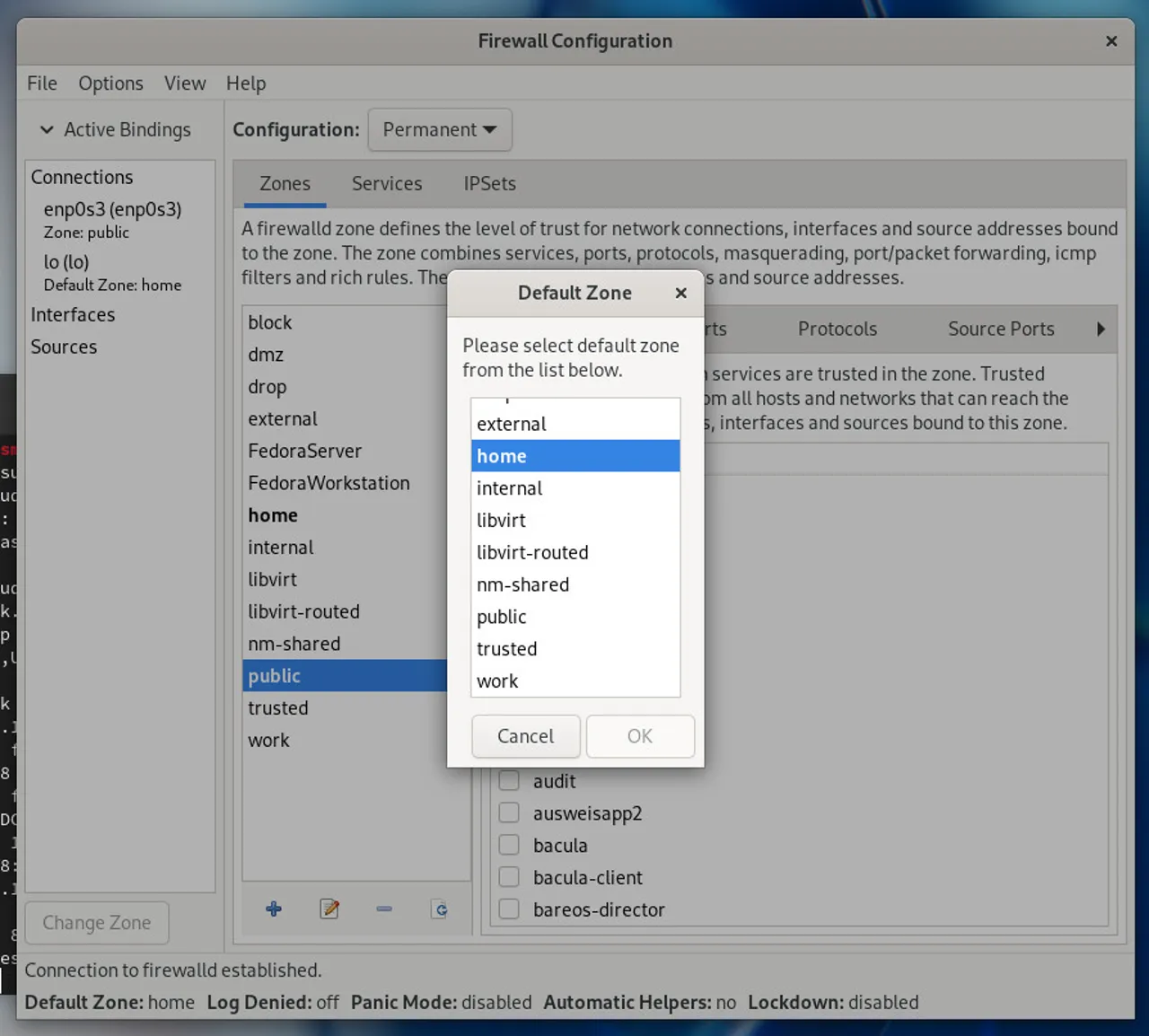The height and width of the screenshot is (1036, 1149).
Task: Switch to the Services tab
Action: click(x=387, y=184)
